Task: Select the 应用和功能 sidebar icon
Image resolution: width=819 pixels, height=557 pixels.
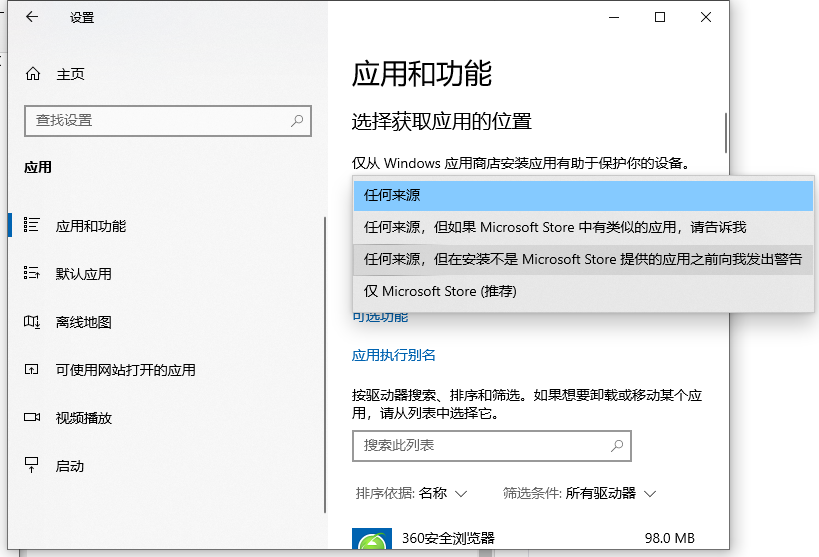Action: [32, 226]
